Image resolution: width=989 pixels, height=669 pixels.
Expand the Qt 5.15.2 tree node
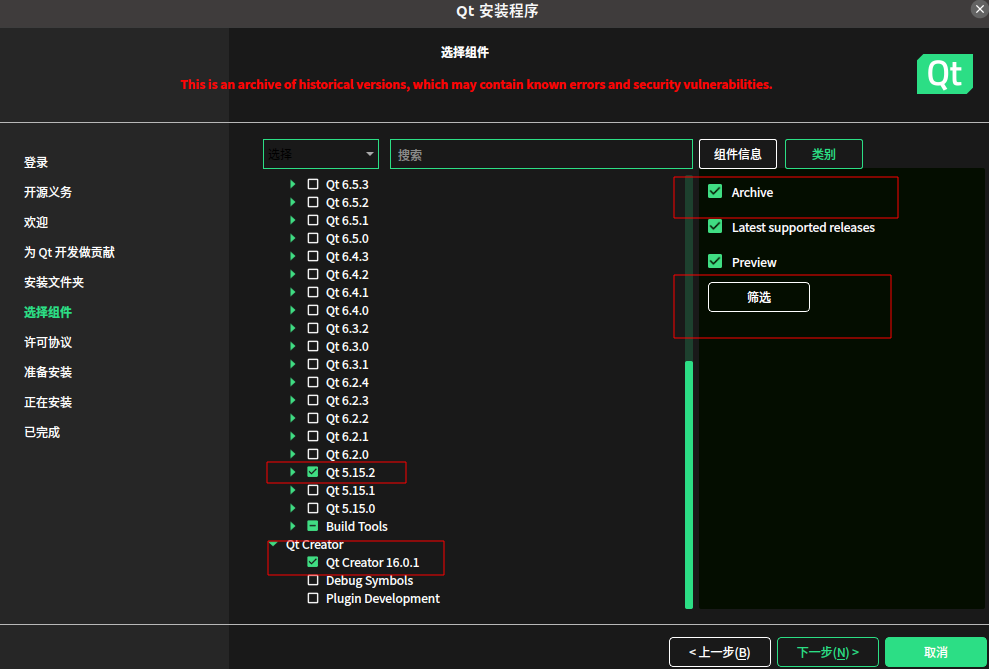pos(293,471)
